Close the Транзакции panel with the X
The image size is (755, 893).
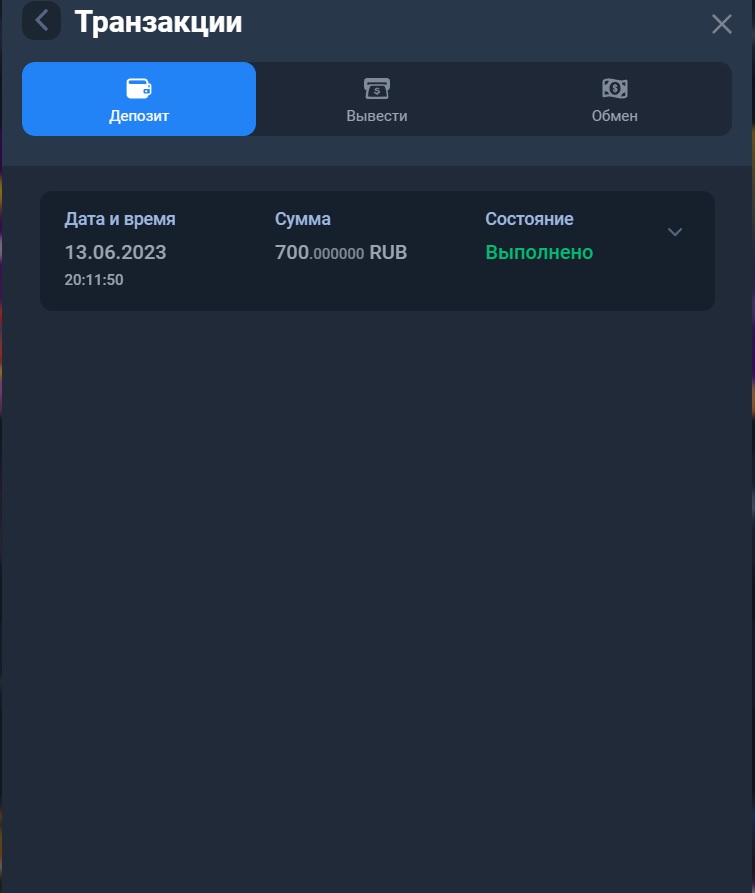point(721,24)
